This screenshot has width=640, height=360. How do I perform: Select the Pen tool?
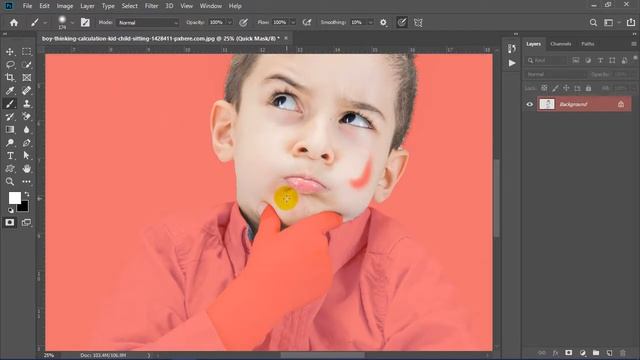tap(27, 143)
